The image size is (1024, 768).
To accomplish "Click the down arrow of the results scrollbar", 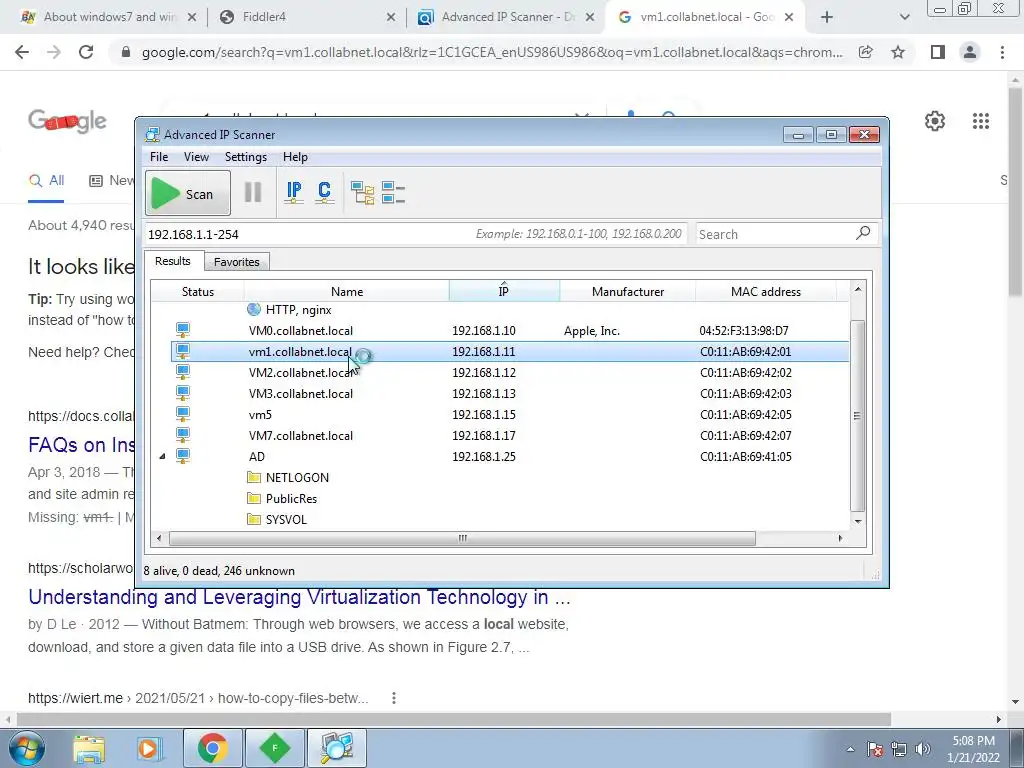I will point(857,521).
